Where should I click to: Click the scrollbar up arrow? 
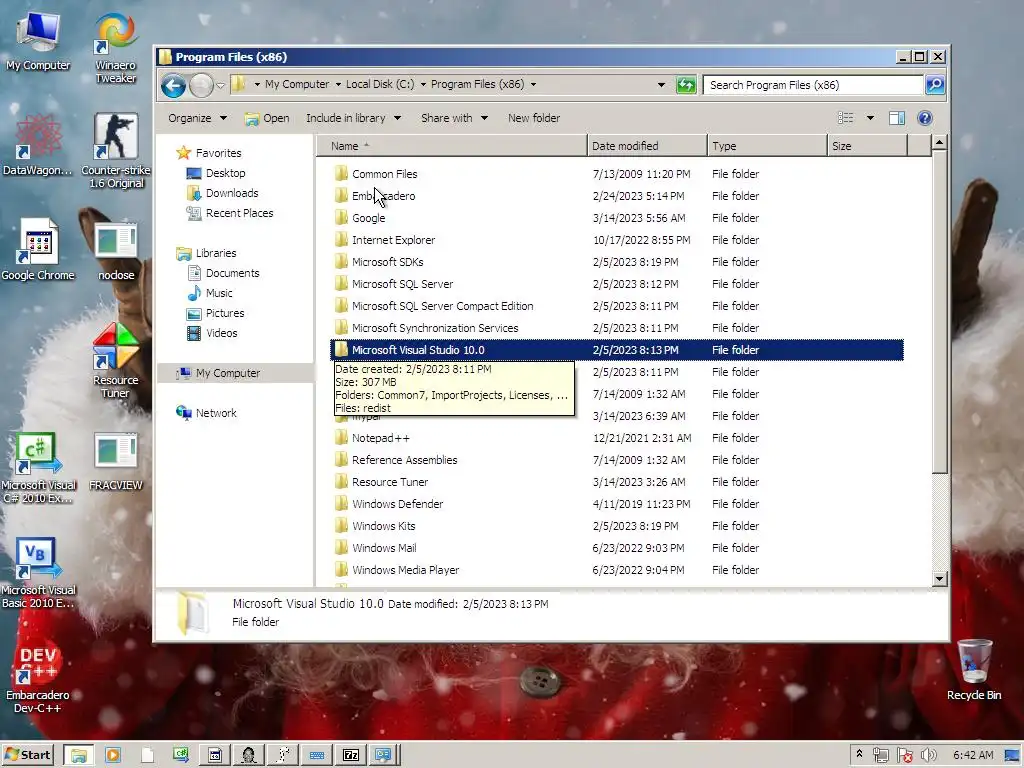[940, 142]
